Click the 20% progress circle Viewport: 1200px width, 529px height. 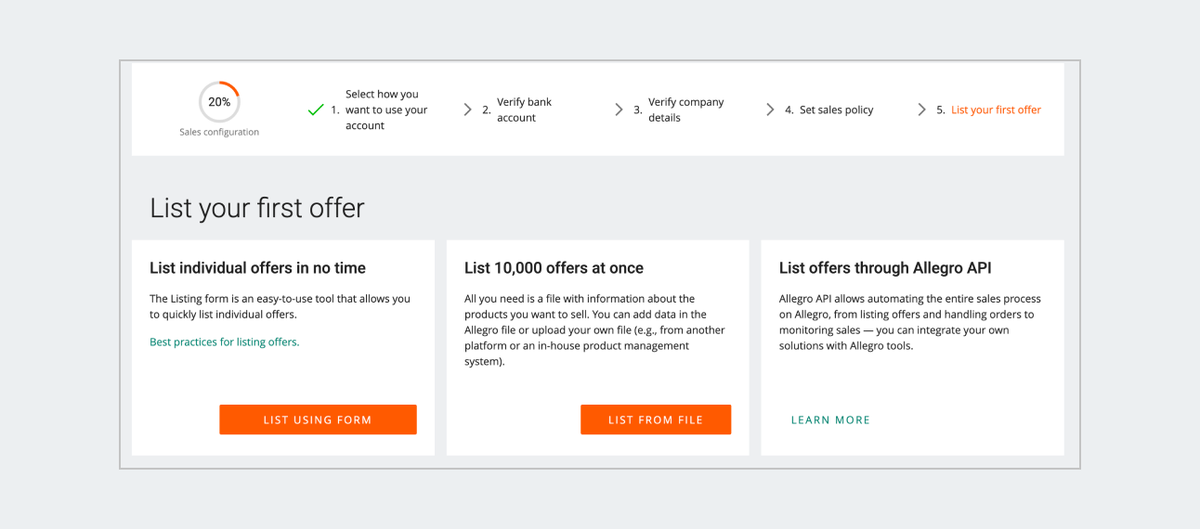[x=219, y=102]
